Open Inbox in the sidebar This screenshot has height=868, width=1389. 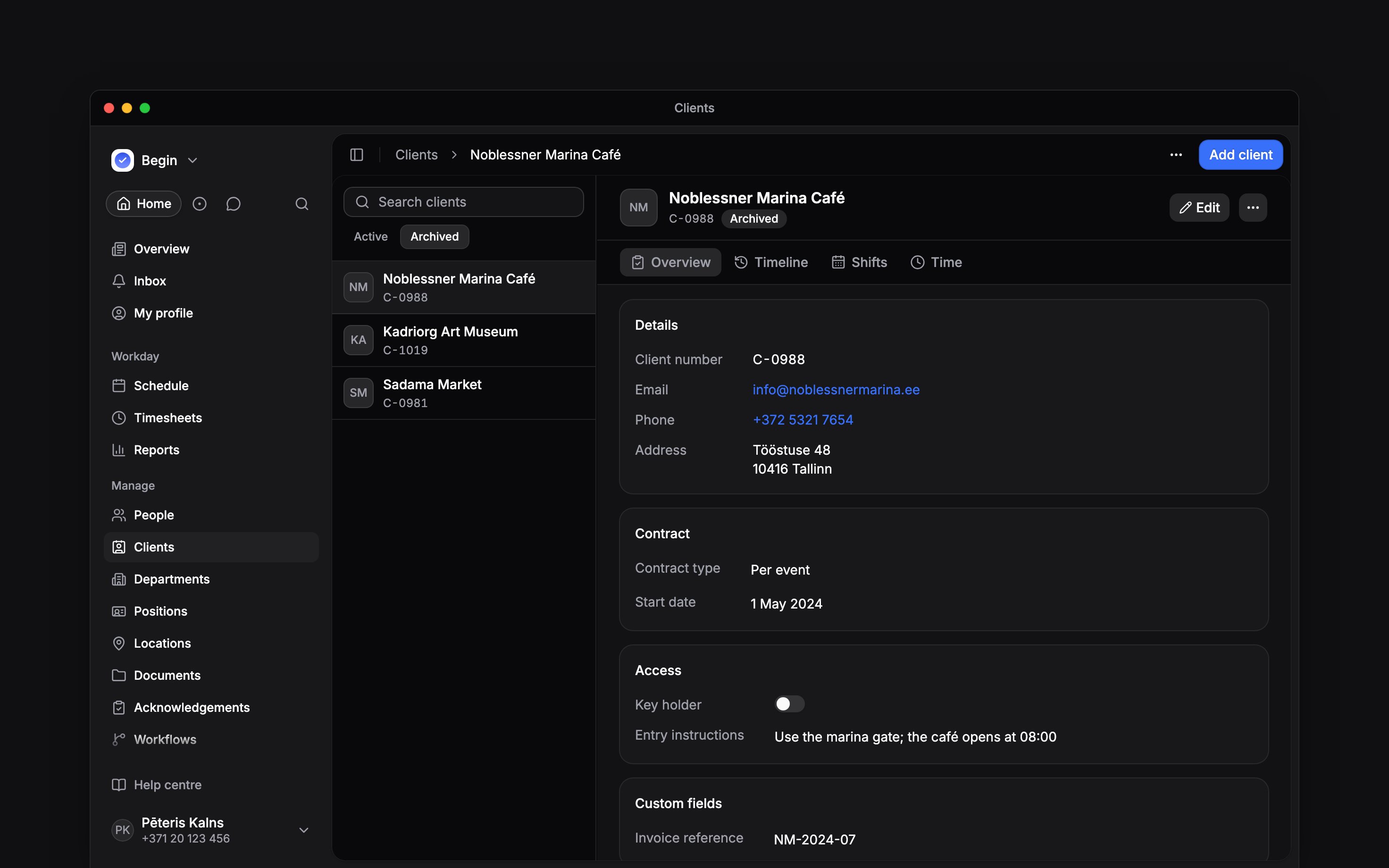click(x=211, y=281)
